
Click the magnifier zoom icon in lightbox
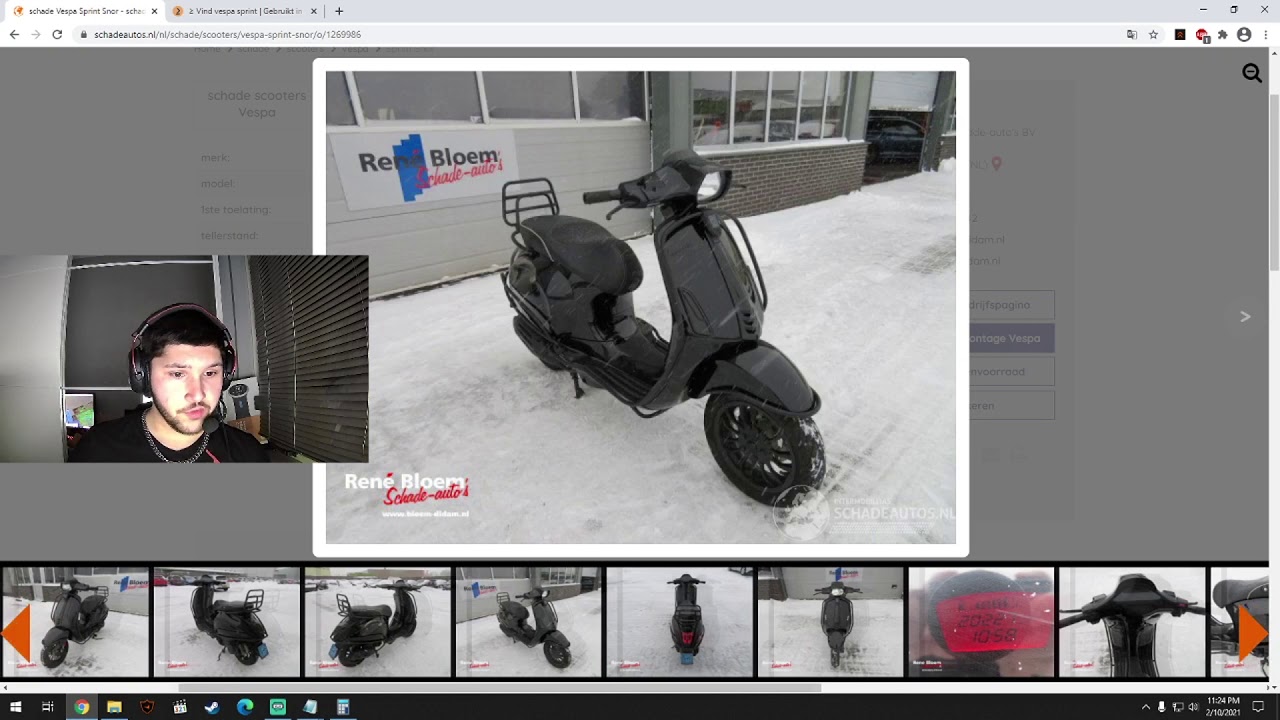(1252, 73)
